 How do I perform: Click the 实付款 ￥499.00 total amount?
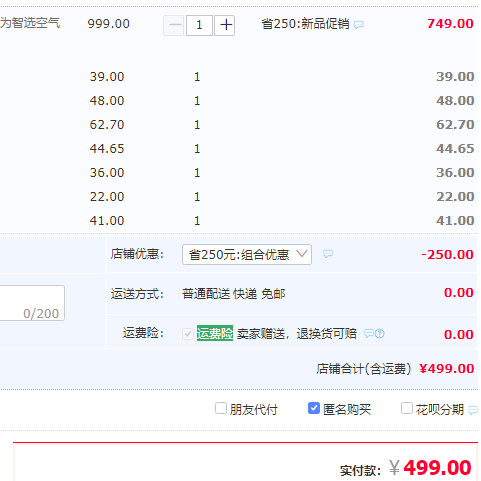[x=430, y=467]
